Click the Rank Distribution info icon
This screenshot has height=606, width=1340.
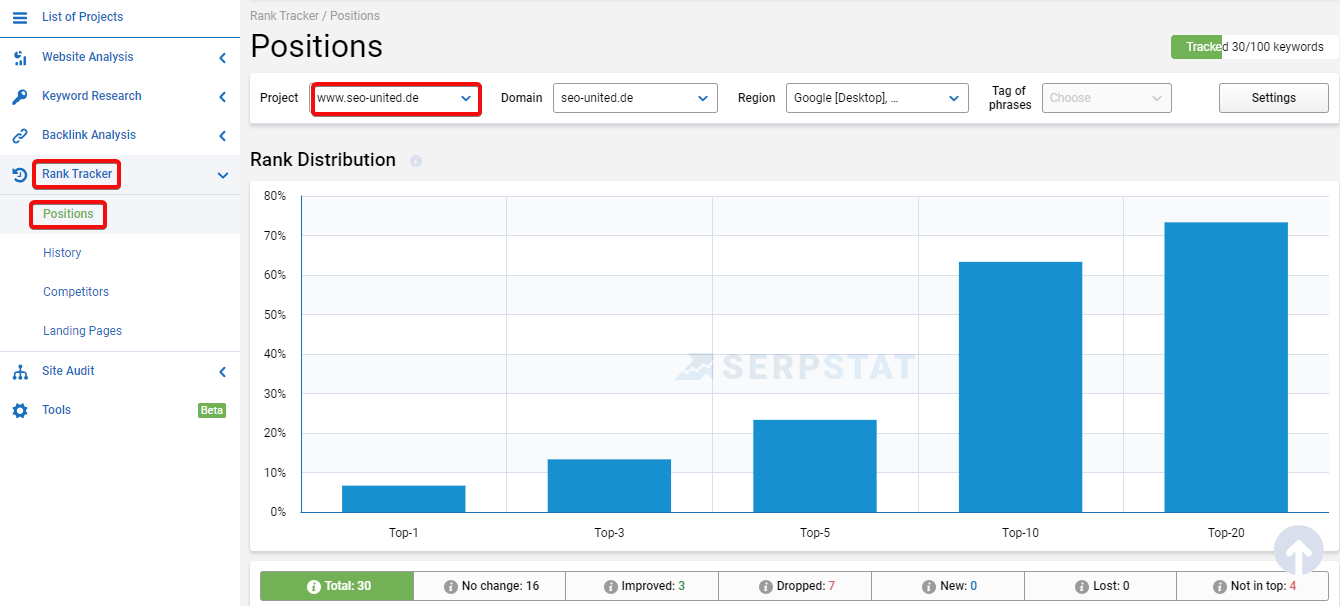tap(416, 161)
